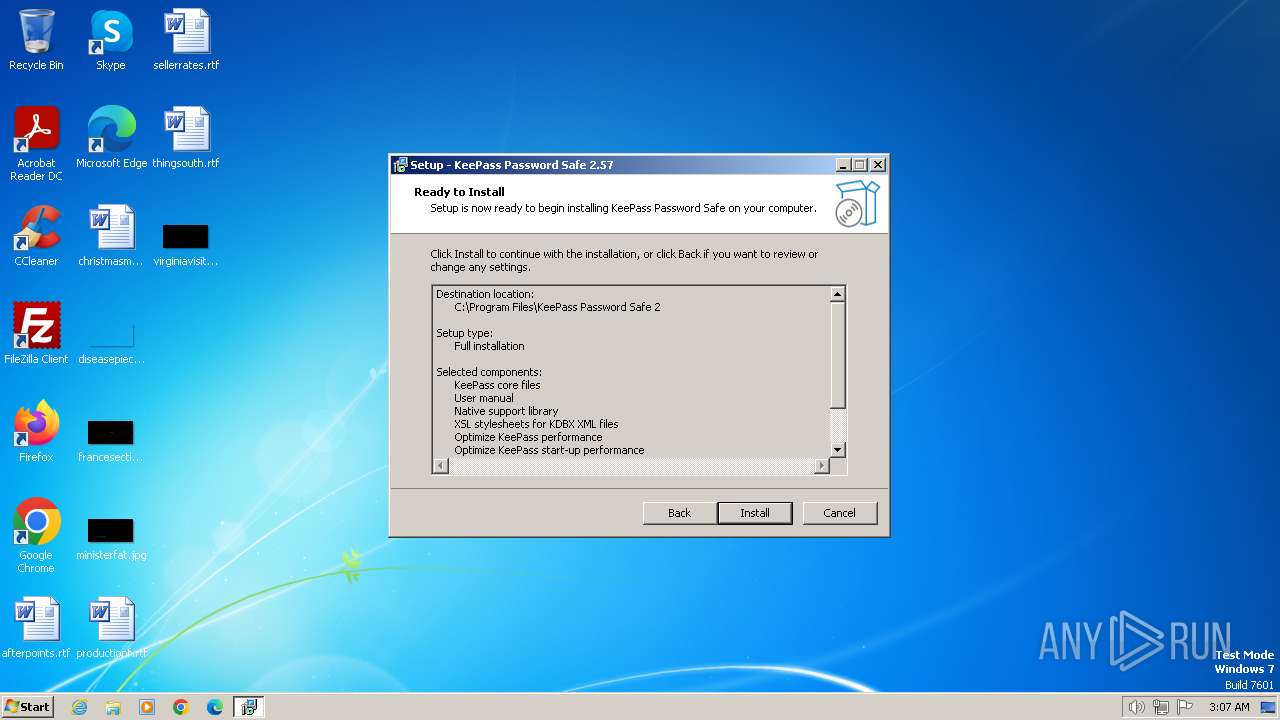Select the thingsouth.rtf file icon
This screenshot has width=1280, height=720.
(x=186, y=138)
